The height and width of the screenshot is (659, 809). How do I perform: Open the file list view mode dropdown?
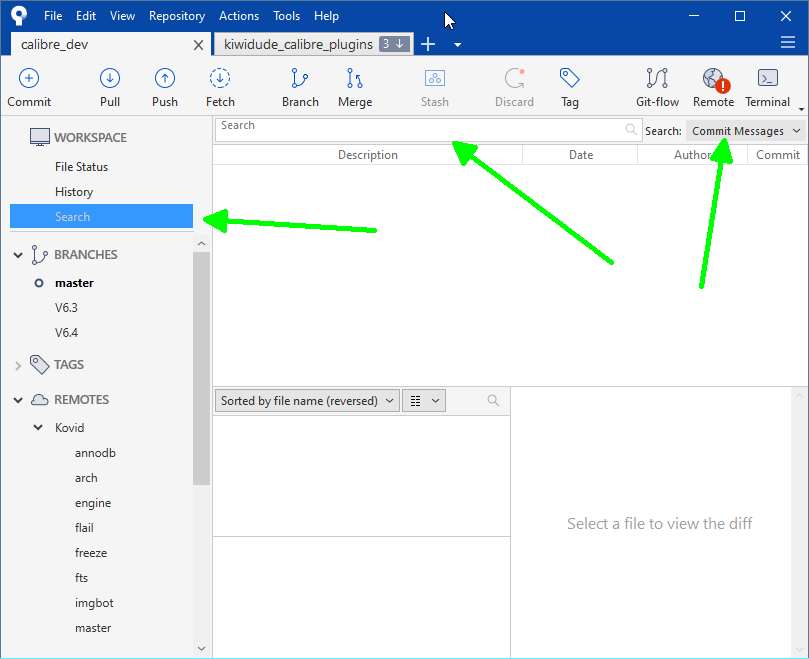point(424,401)
